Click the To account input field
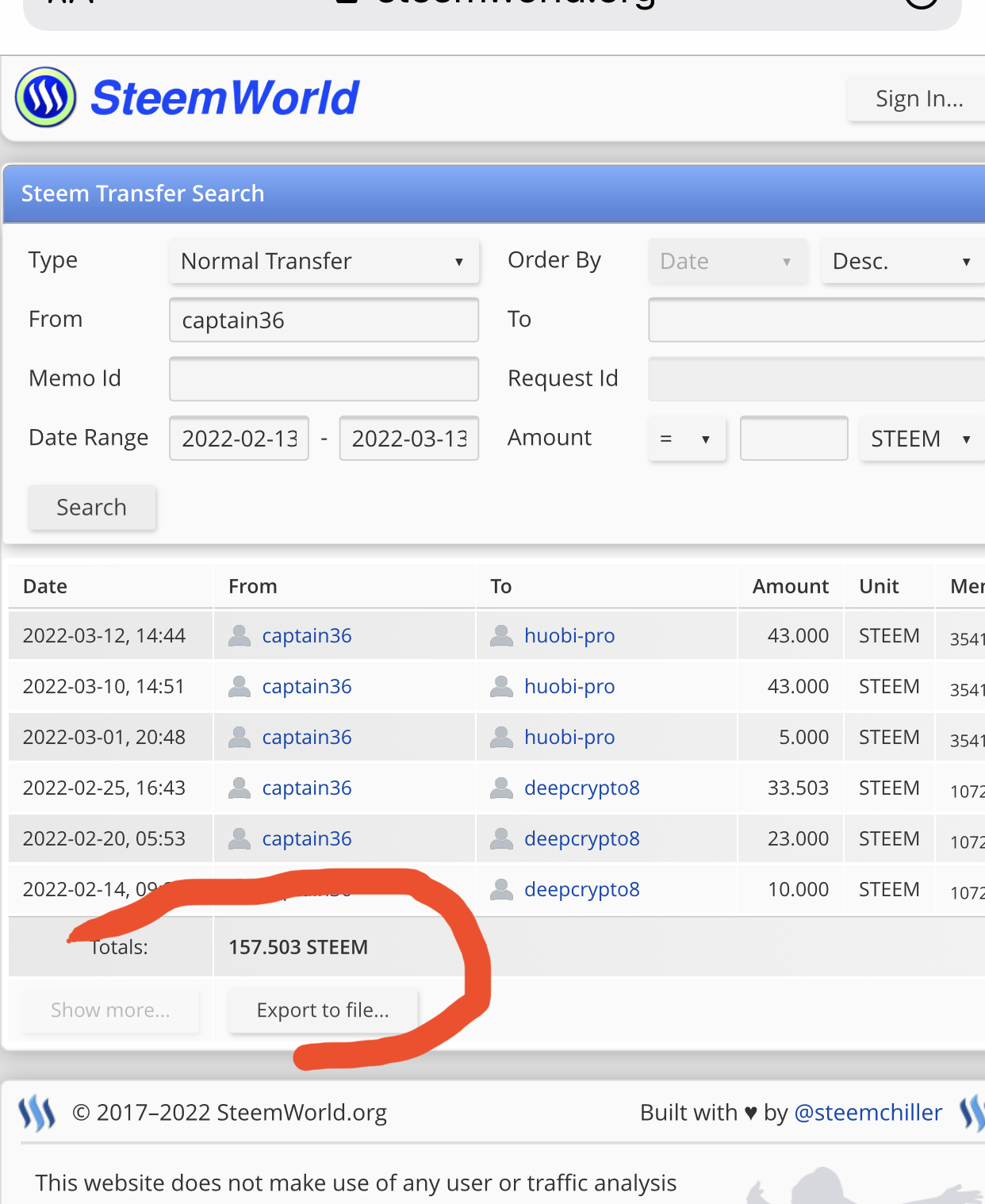985x1204 pixels. click(817, 320)
